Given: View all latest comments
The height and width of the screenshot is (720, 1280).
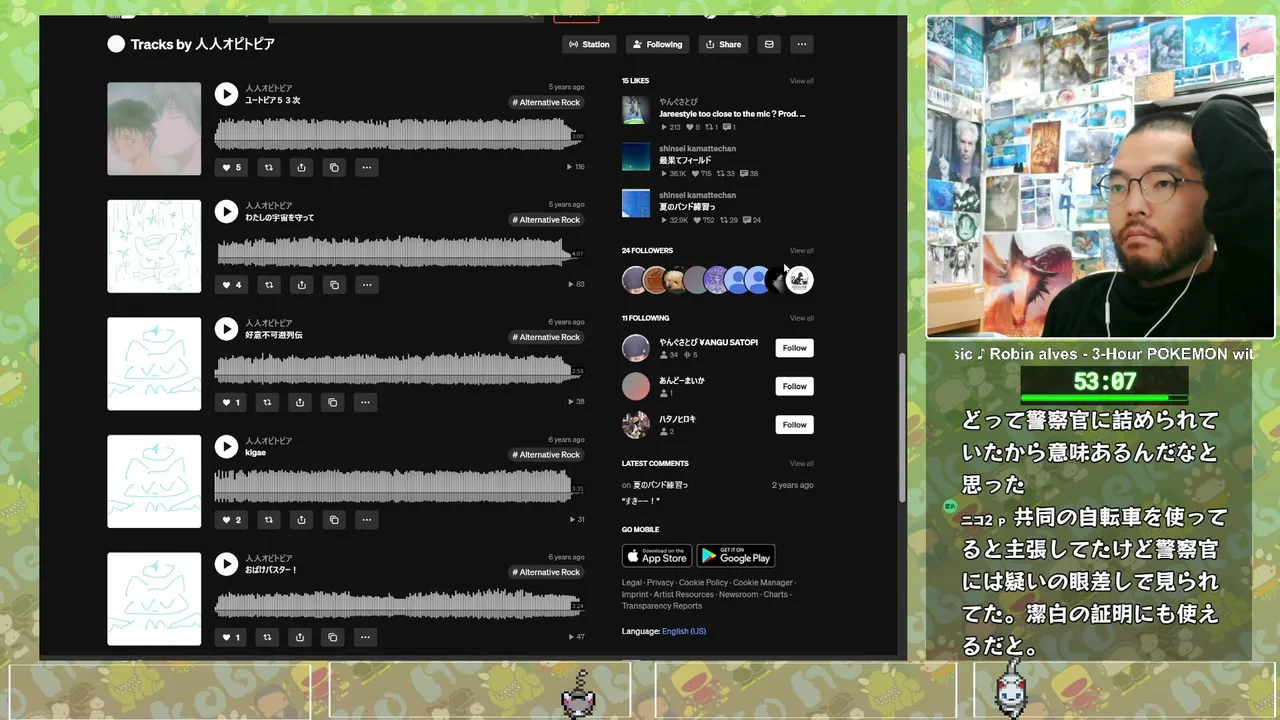Looking at the screenshot, I should (801, 464).
